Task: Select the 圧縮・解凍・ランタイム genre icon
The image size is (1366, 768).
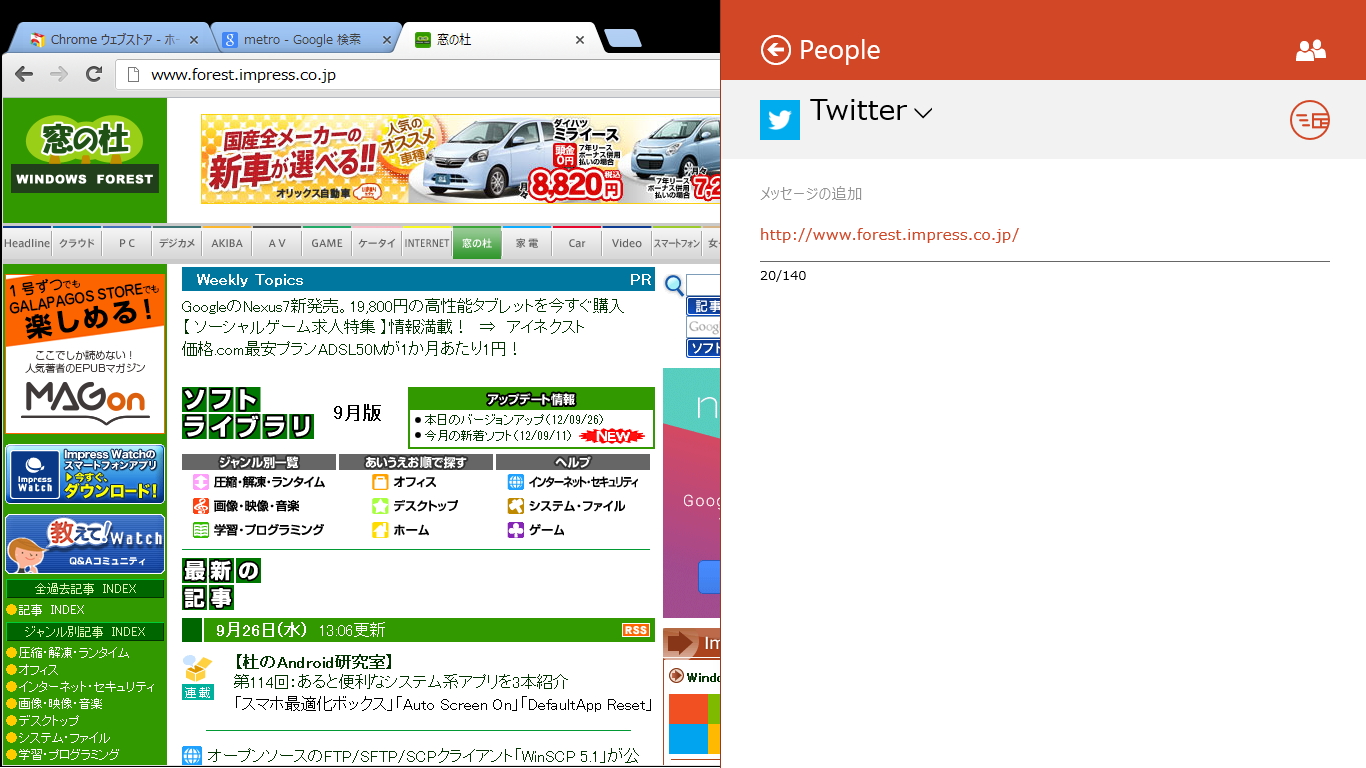Action: pyautogui.click(x=199, y=481)
